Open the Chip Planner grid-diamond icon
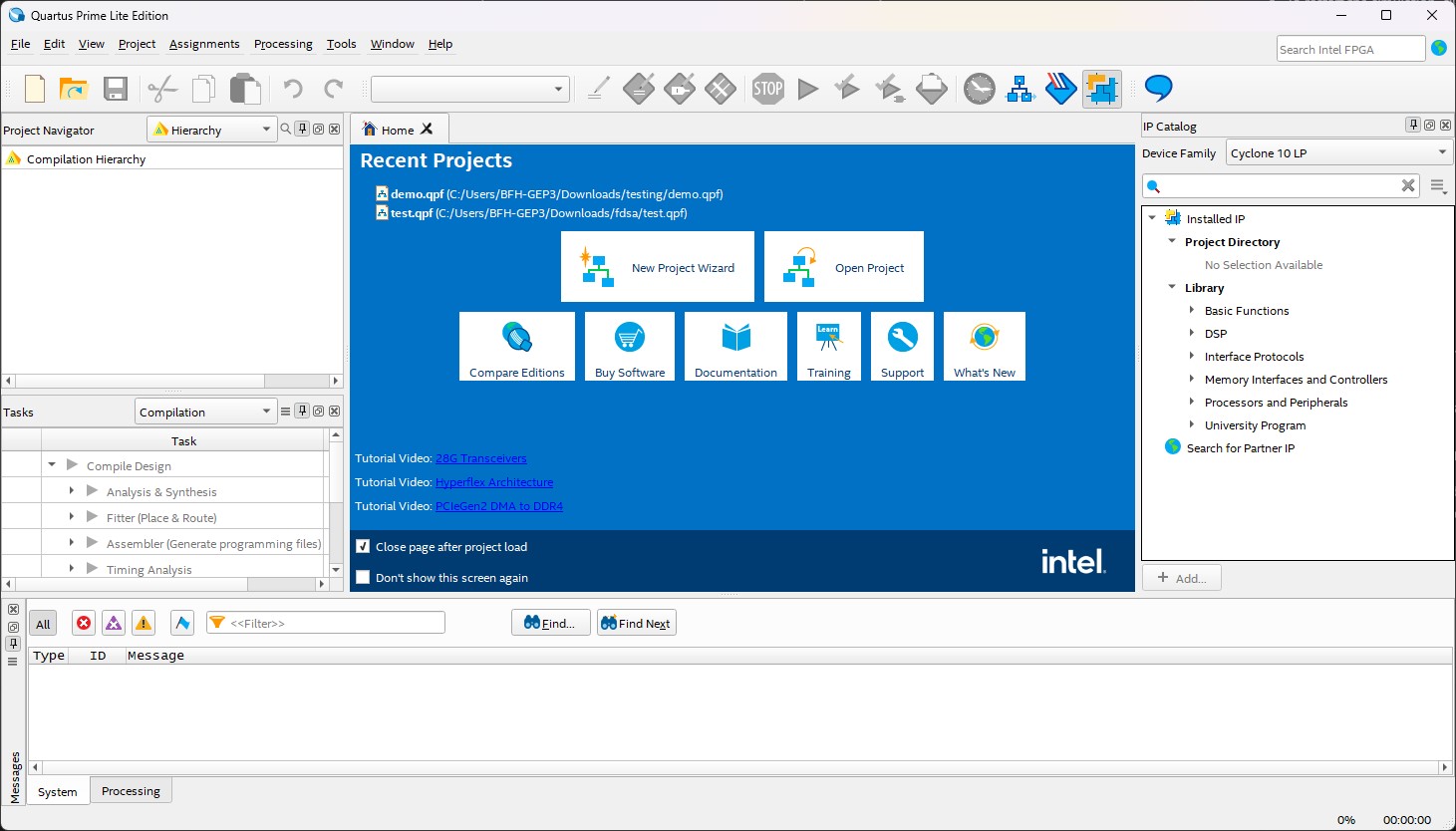Image resolution: width=1456 pixels, height=831 pixels. tap(721, 89)
